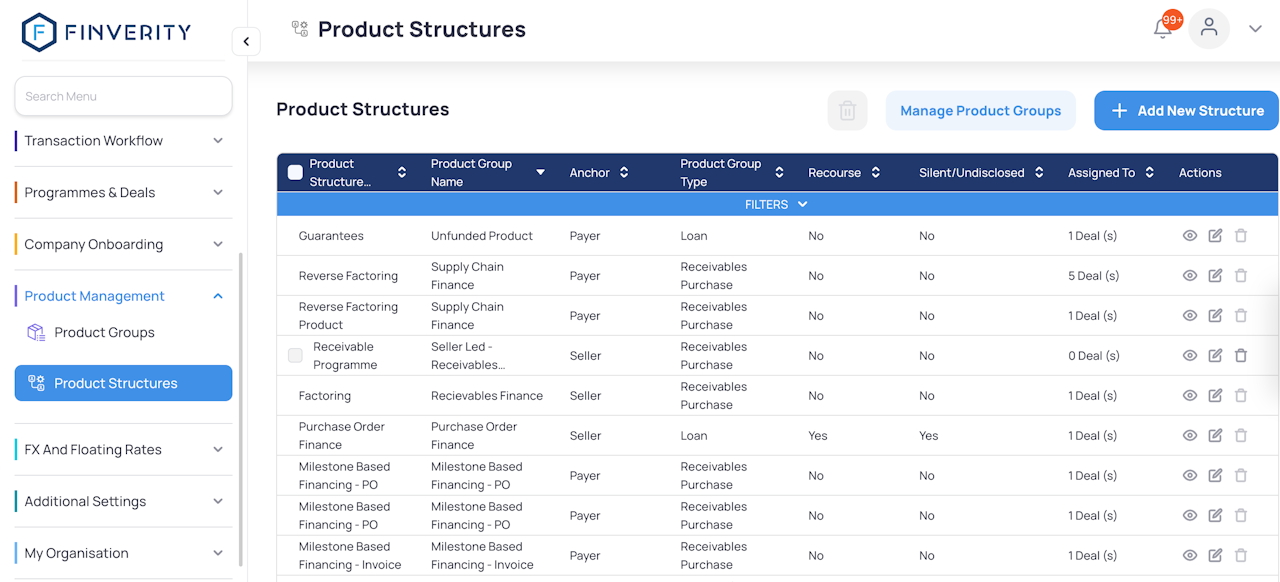1280x582 pixels.
Task: Check the Receivable Programme row checkbox
Action: click(295, 355)
